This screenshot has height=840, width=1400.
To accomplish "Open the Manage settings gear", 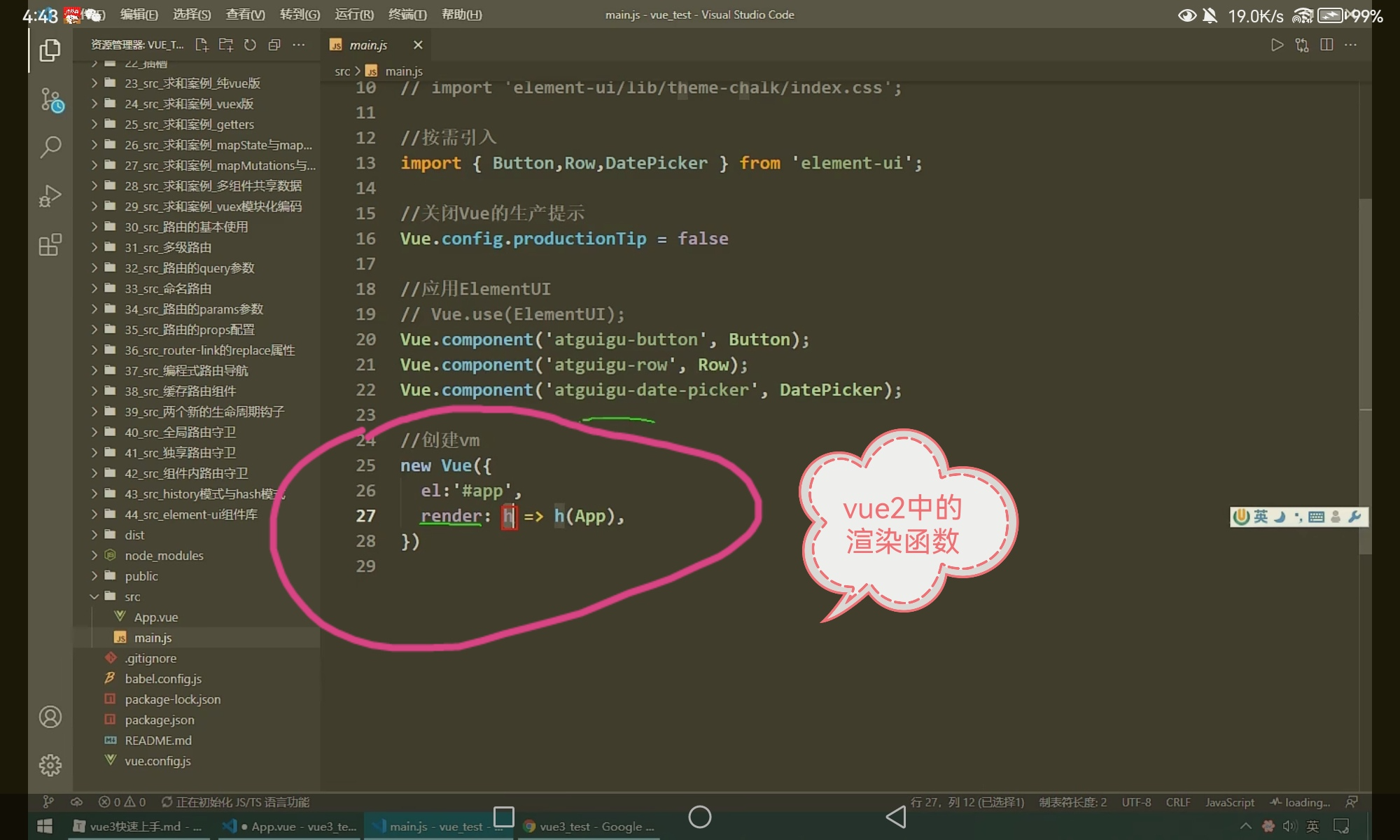I will pyautogui.click(x=50, y=765).
